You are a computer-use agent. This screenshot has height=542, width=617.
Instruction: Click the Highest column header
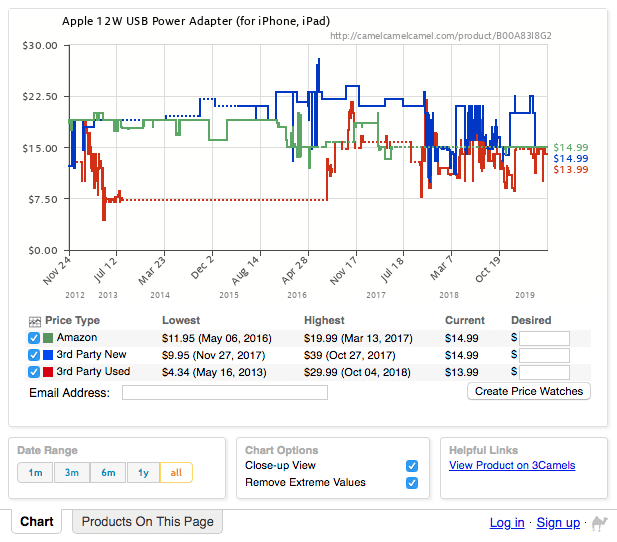(x=324, y=320)
